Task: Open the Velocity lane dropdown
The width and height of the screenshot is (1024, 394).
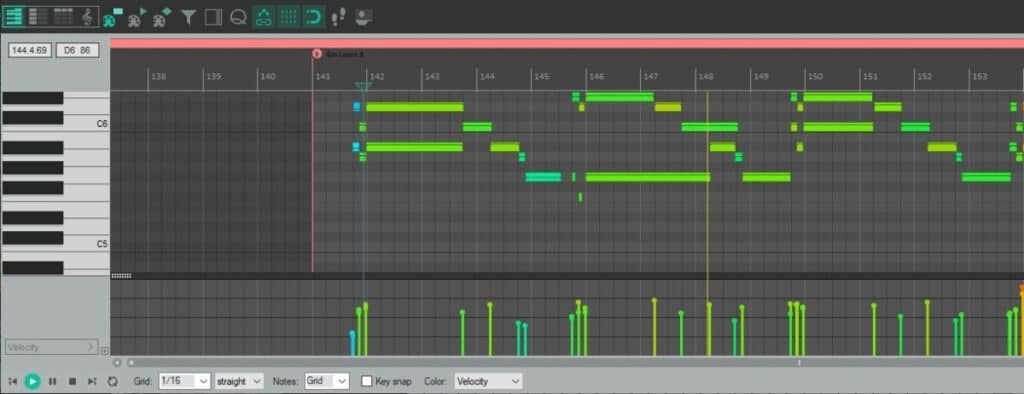Action: point(51,348)
